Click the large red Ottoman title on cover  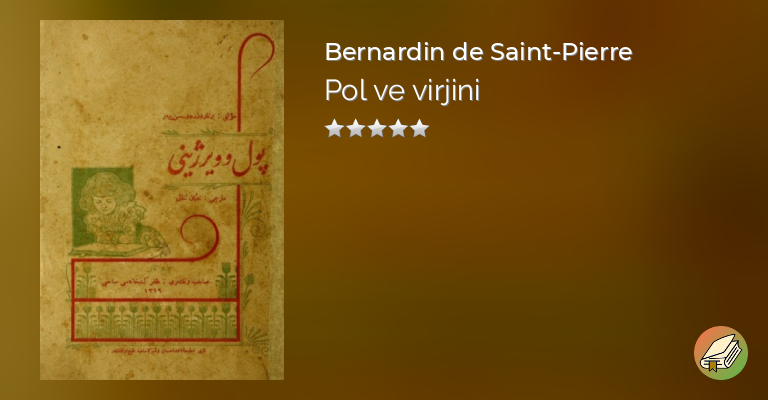218,160
